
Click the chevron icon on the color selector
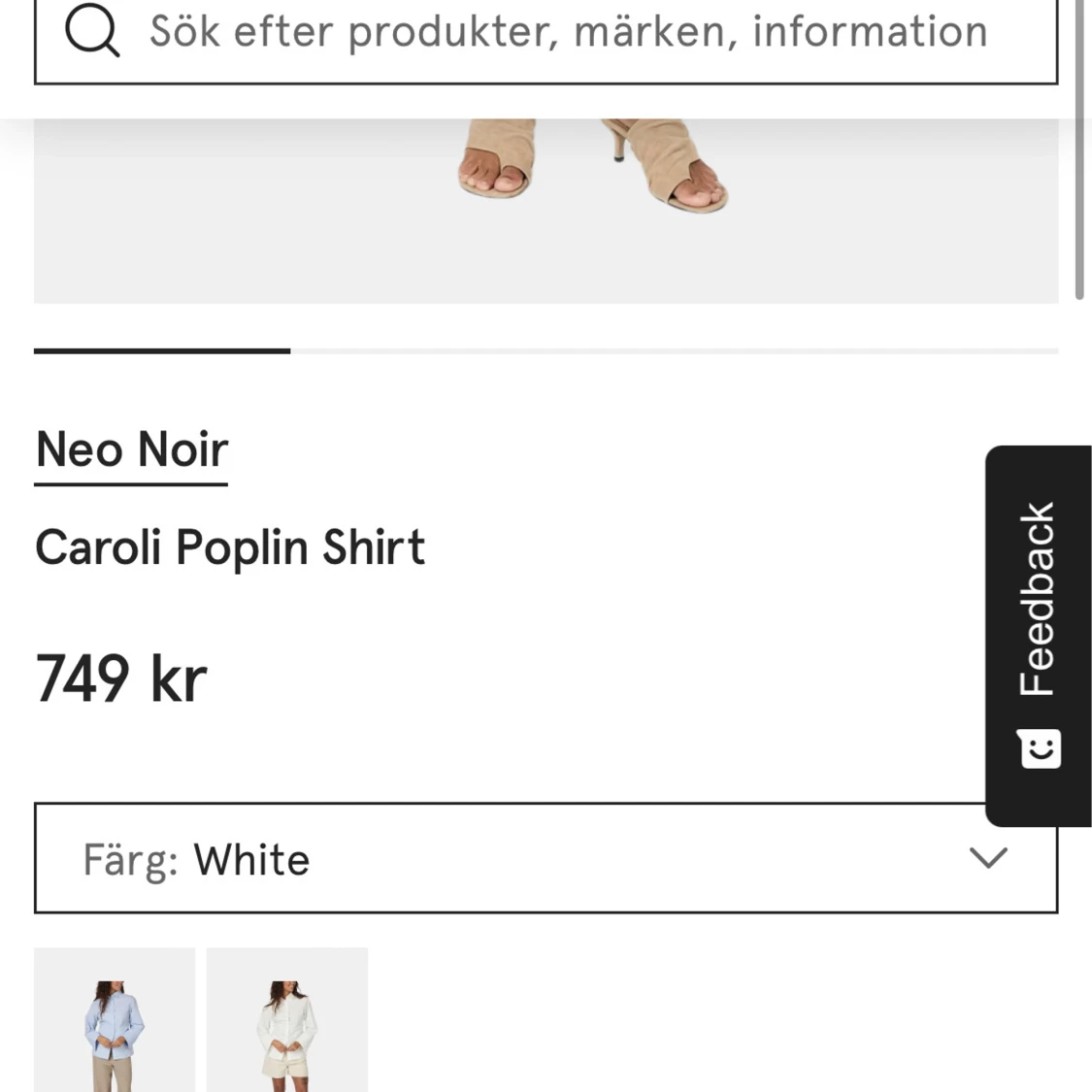987,858
